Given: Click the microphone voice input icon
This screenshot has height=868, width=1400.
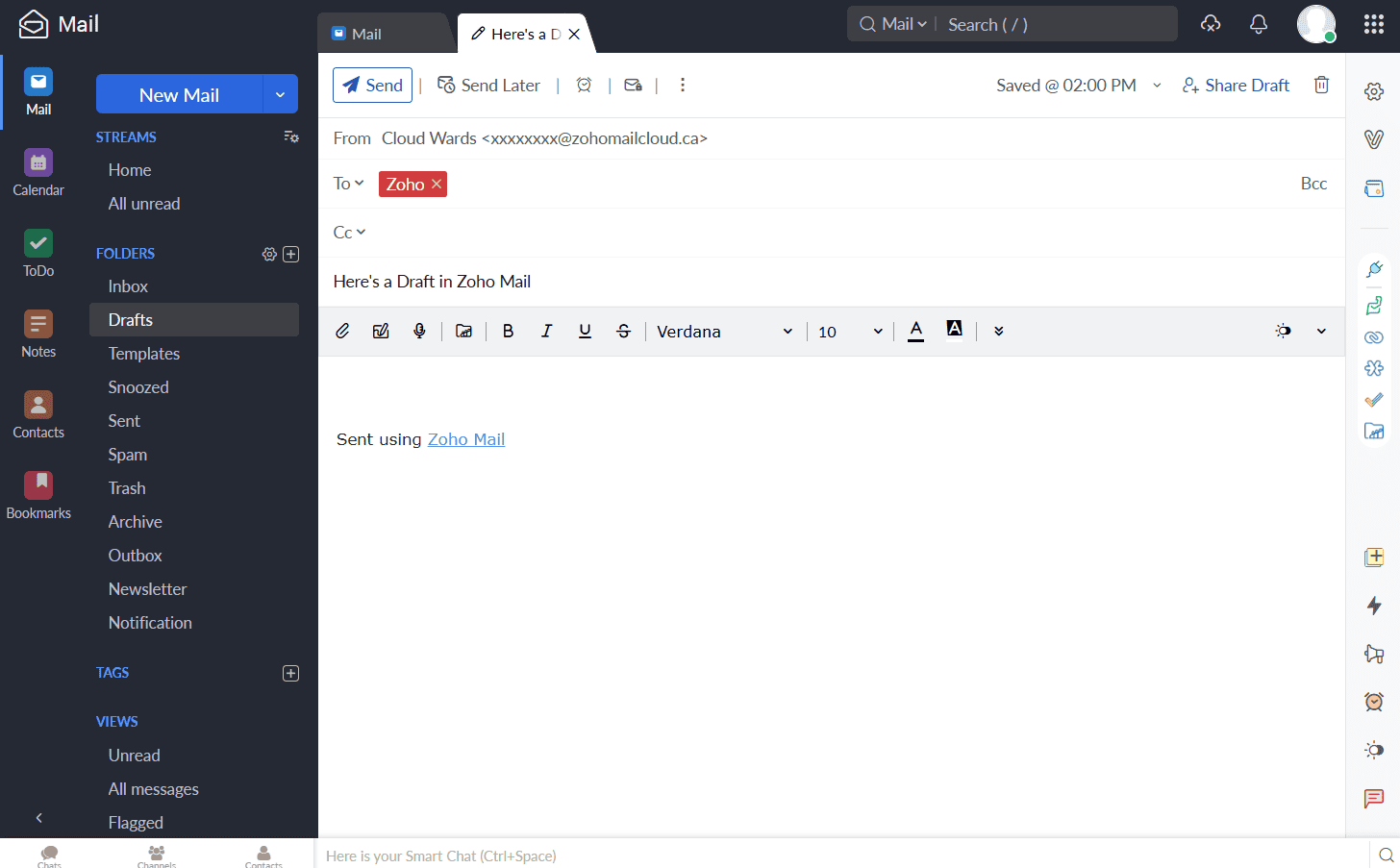Looking at the screenshot, I should tap(419, 331).
